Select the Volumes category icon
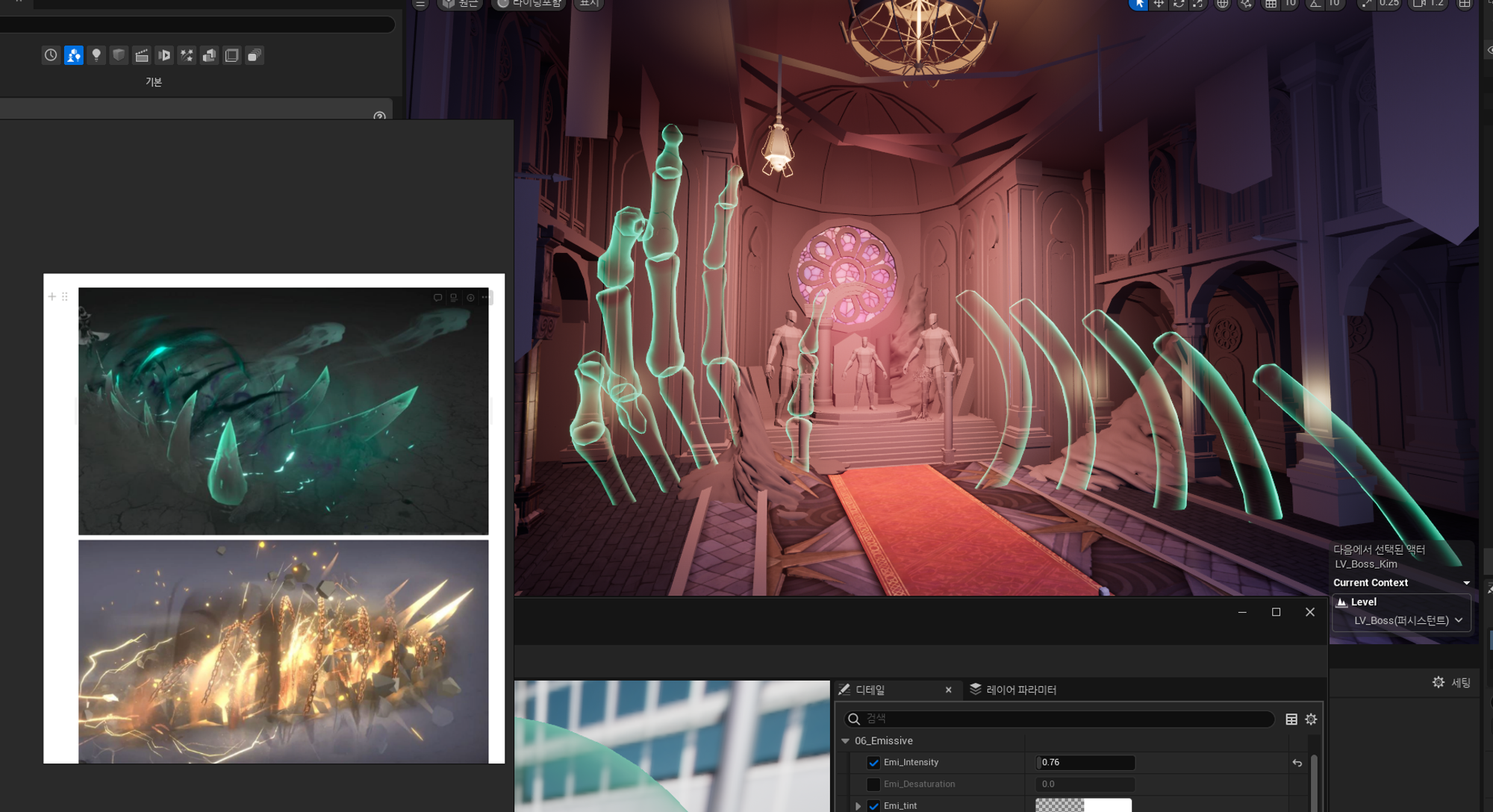 tap(232, 55)
